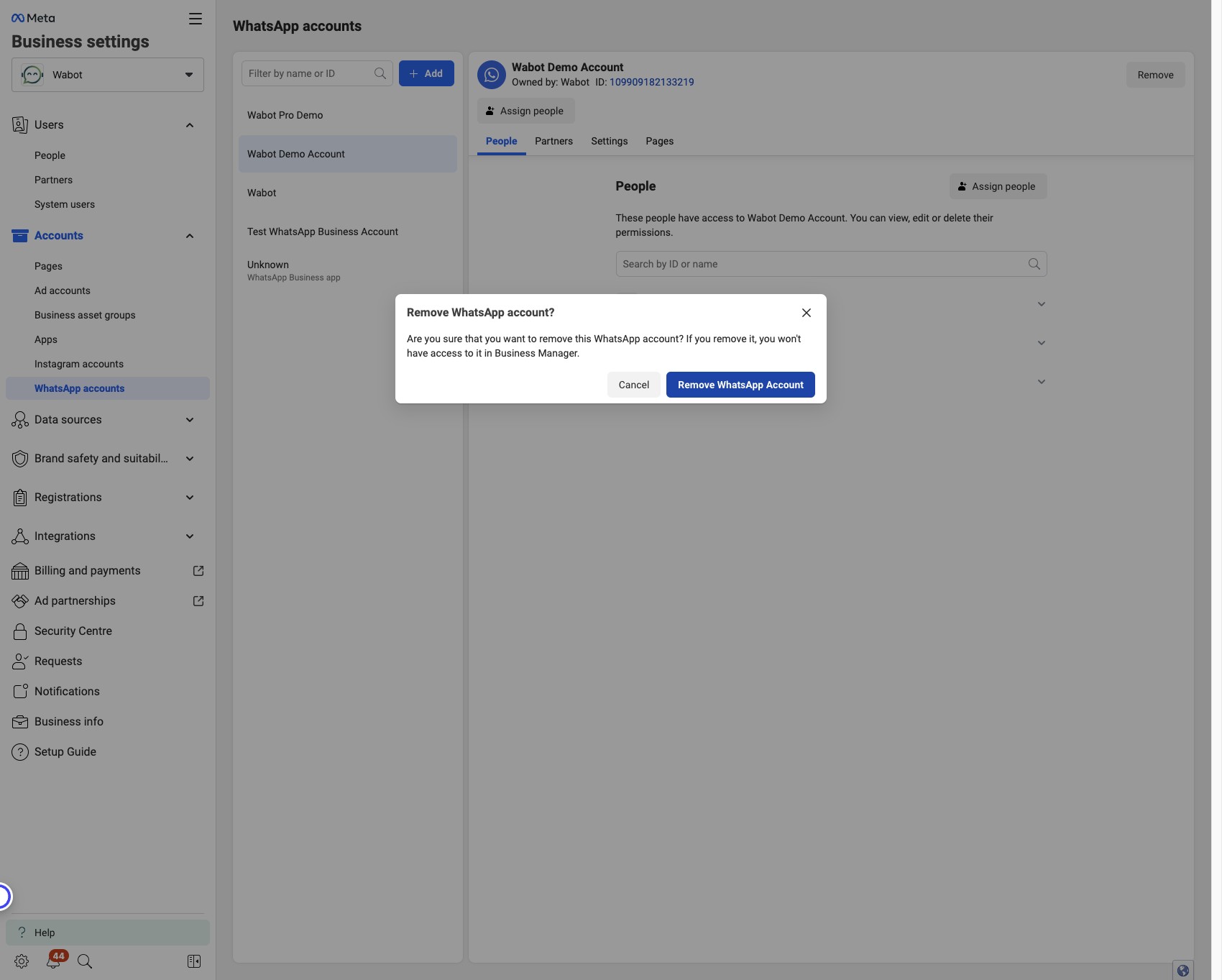This screenshot has width=1222, height=980.
Task: Click the search magnifier icon in footer
Action: pyautogui.click(x=85, y=961)
